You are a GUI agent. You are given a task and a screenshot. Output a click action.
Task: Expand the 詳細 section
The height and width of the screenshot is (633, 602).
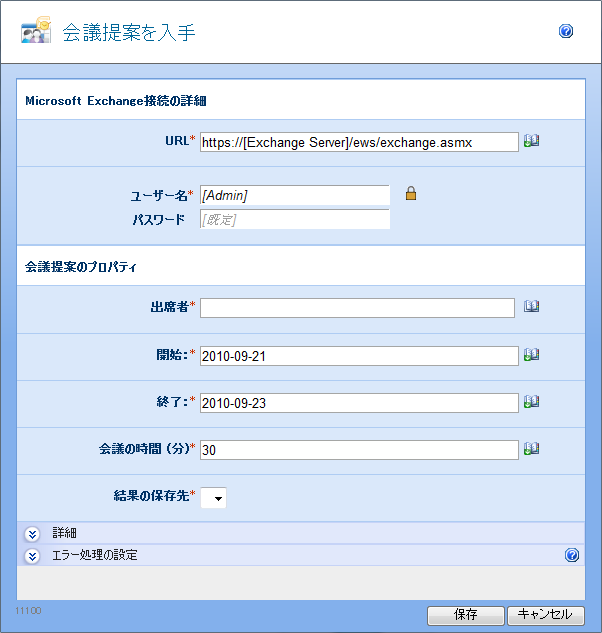[32, 533]
